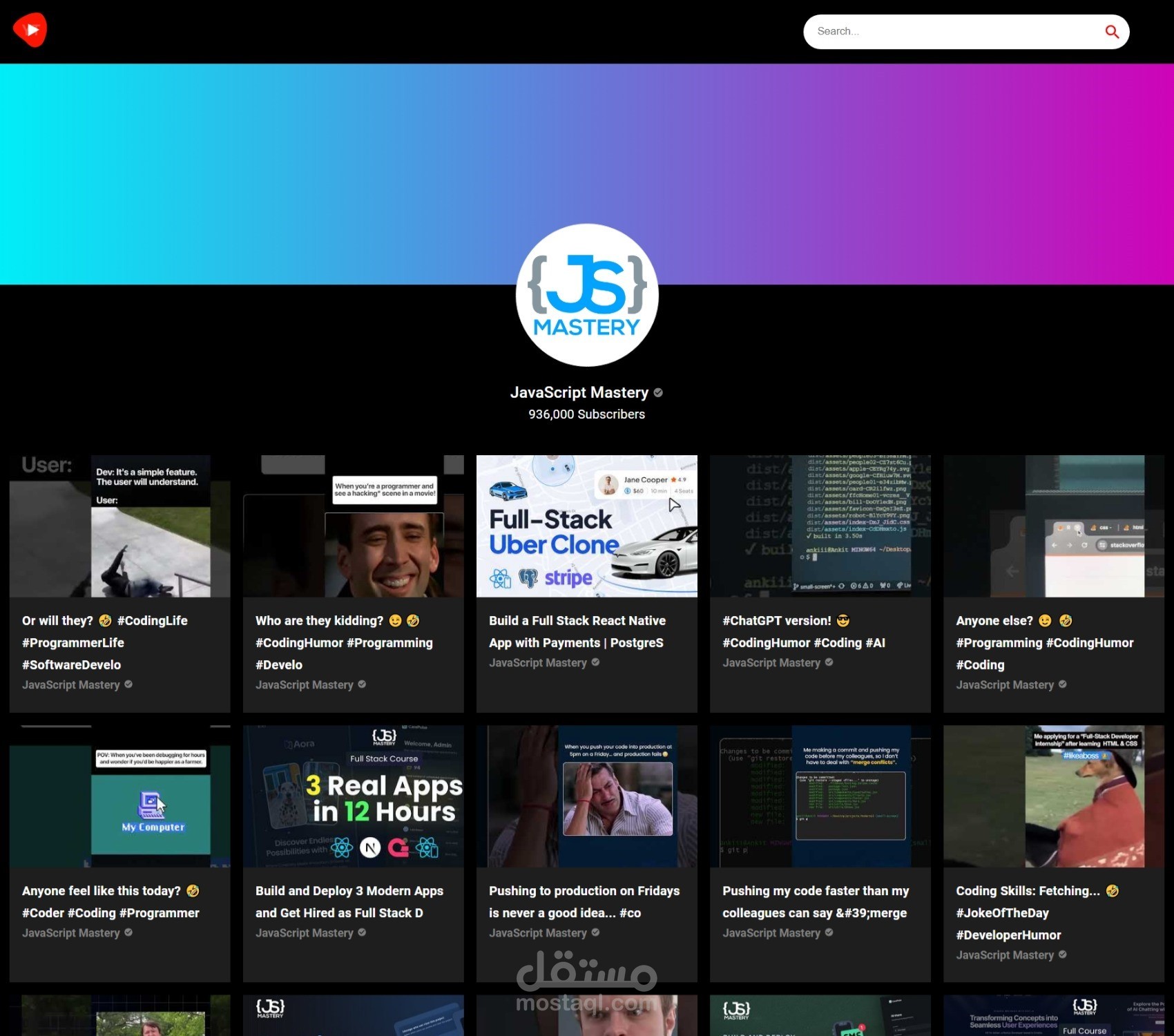Open the "3 Real Apps in 12 Hours" thumbnail
Screen dimensions: 1174x1036
(x=354, y=796)
